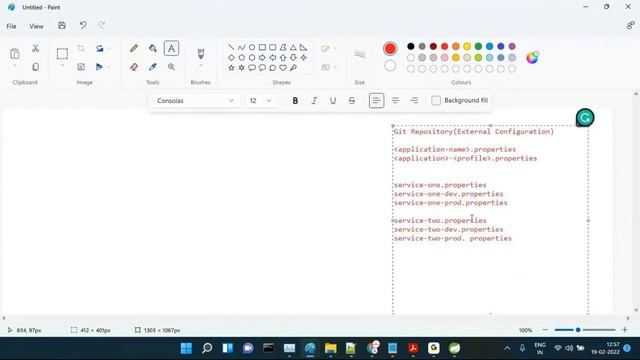Expand the Paste options arrow

coord(15,66)
